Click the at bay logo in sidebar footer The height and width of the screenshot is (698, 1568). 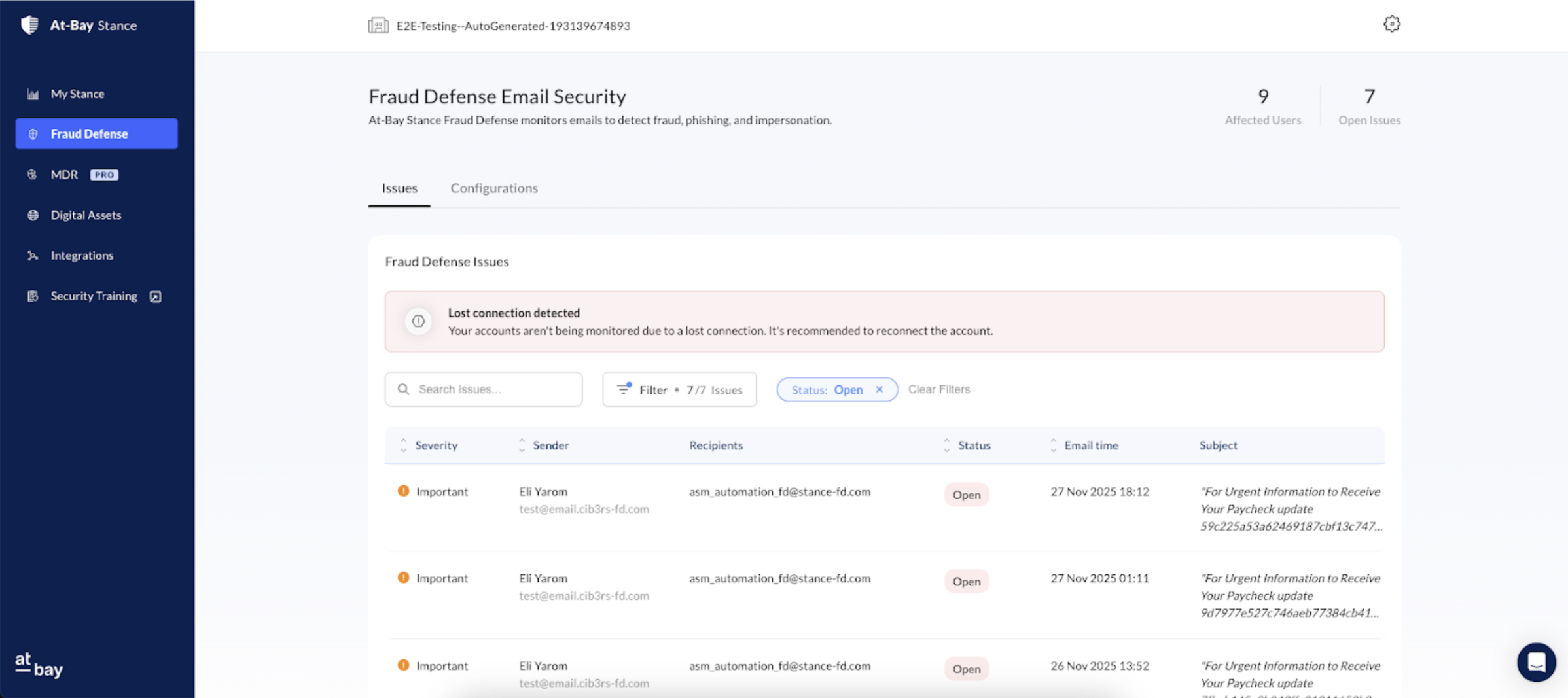click(39, 665)
